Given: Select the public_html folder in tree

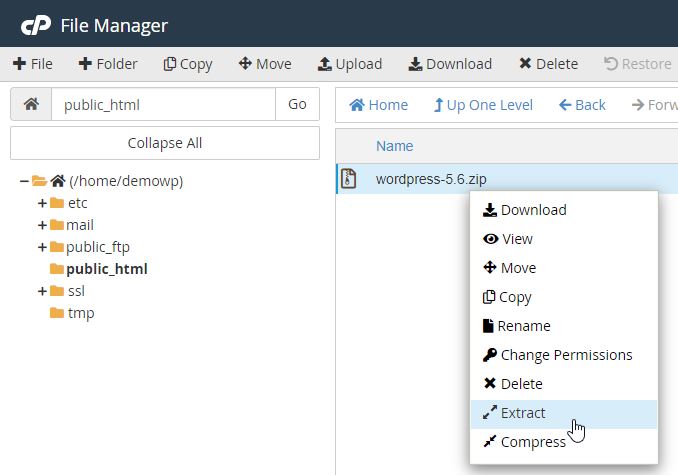Looking at the screenshot, I should [x=107, y=269].
